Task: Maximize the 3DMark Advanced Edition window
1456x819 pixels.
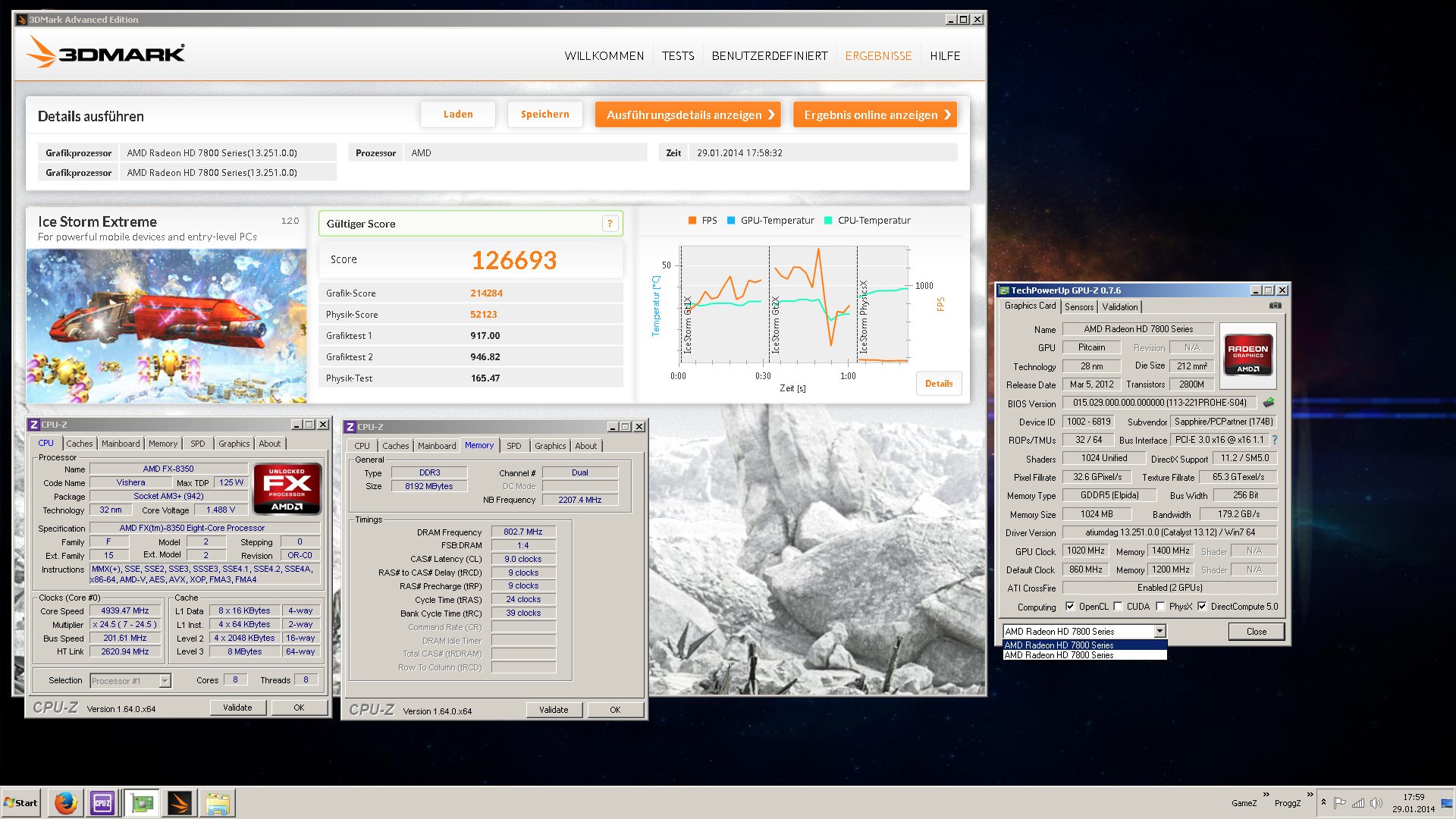Action: pos(963,20)
